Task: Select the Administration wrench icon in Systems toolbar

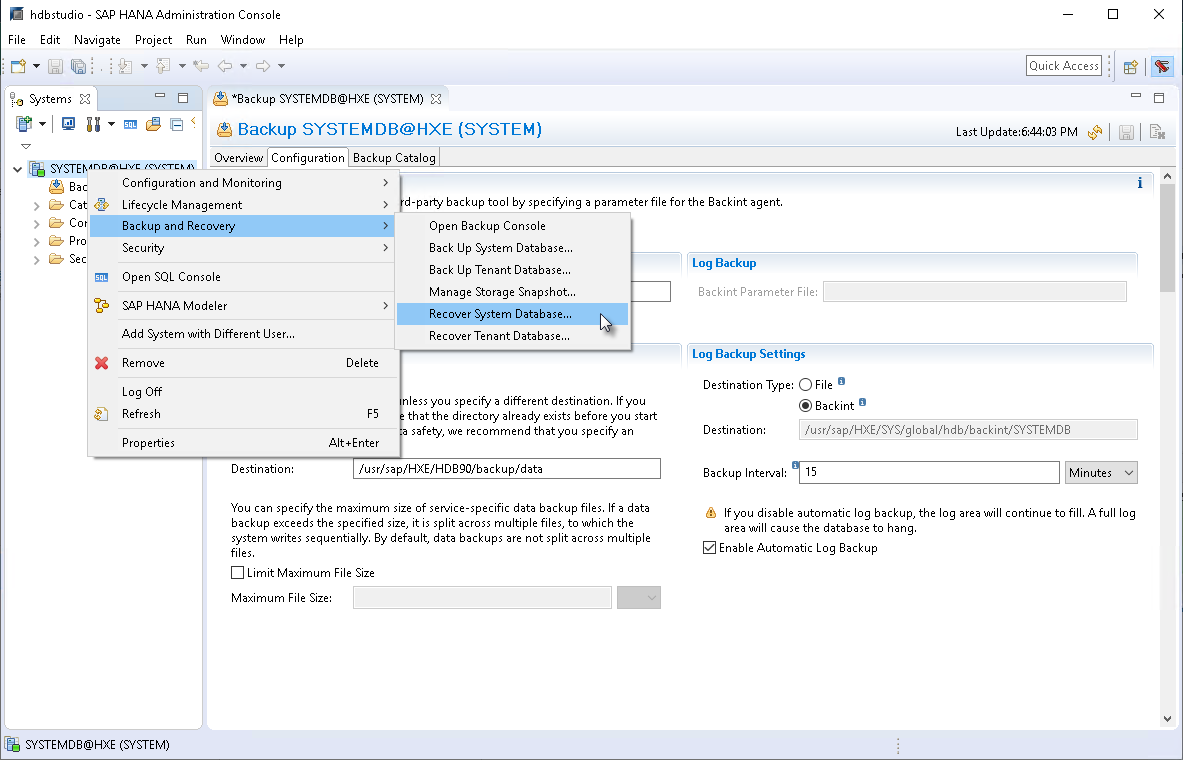Action: coord(92,123)
